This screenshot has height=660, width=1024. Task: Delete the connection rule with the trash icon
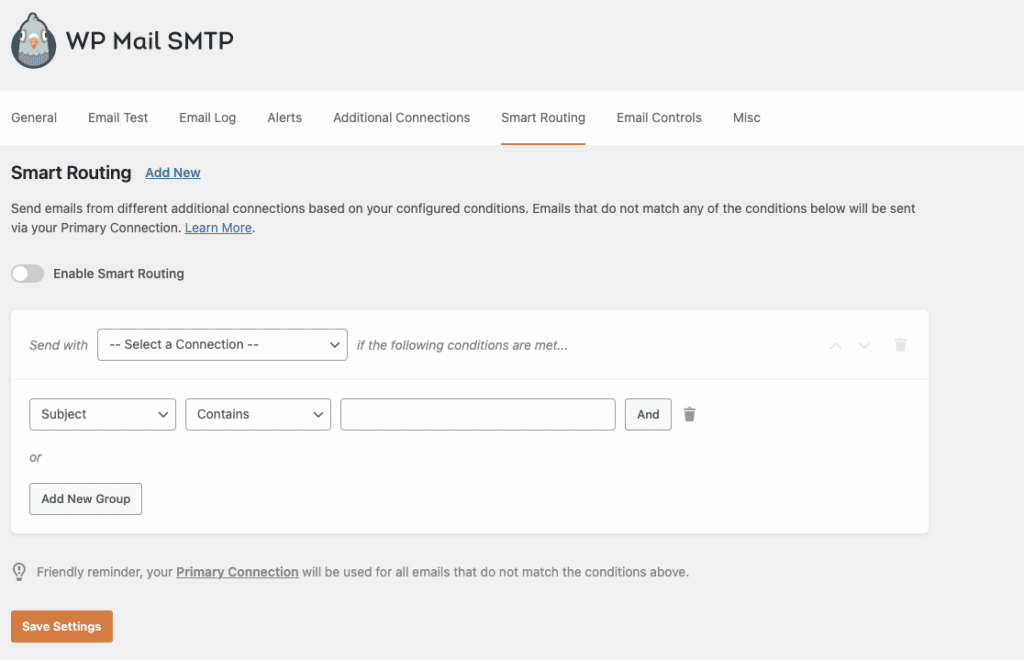(x=900, y=344)
